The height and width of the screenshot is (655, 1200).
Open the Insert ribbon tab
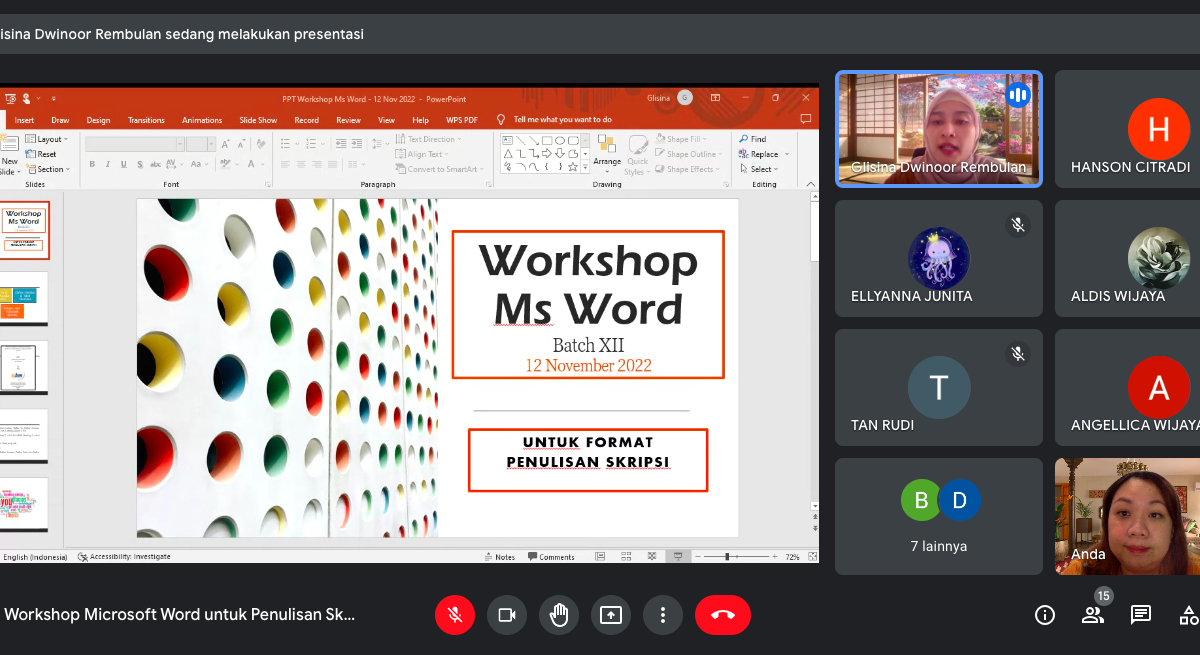point(24,120)
